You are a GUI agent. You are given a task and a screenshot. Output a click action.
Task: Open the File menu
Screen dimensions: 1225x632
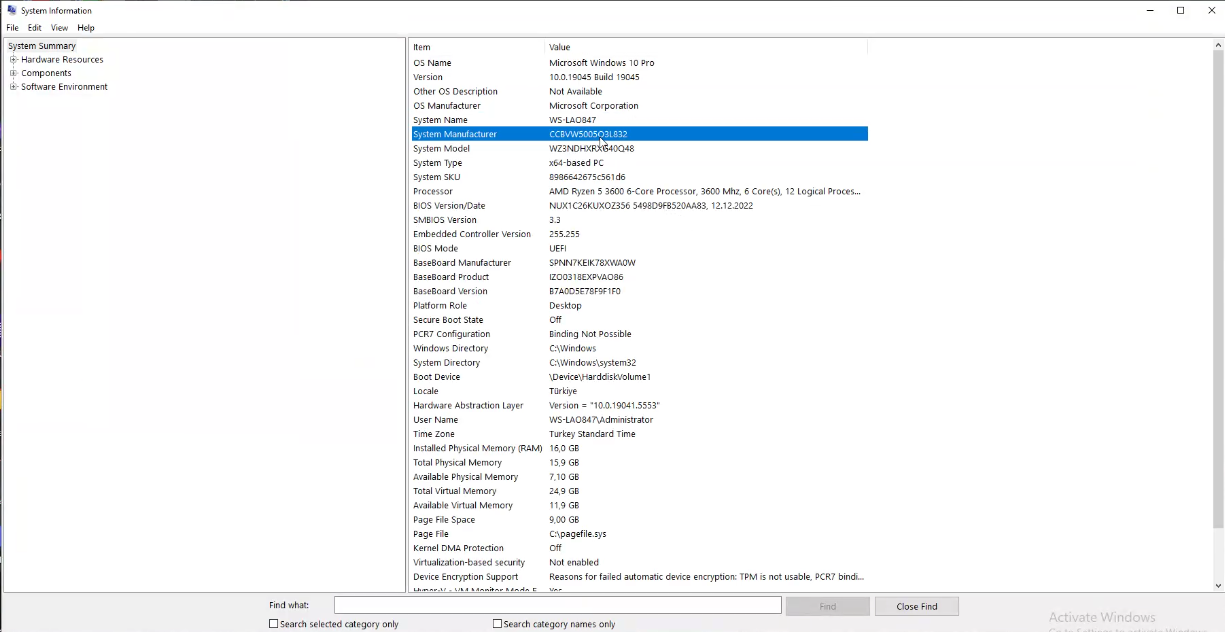pyautogui.click(x=13, y=28)
